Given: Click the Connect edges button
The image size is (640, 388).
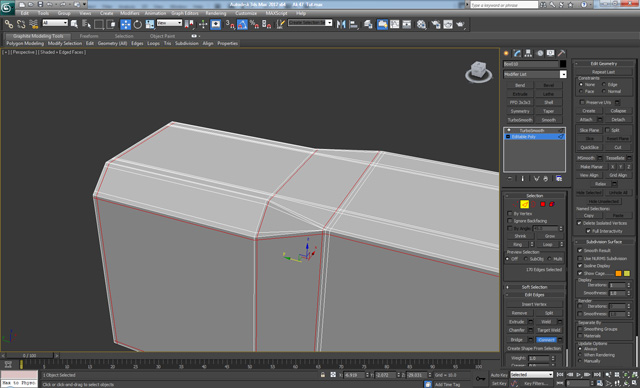Looking at the screenshot, I should (546, 339).
